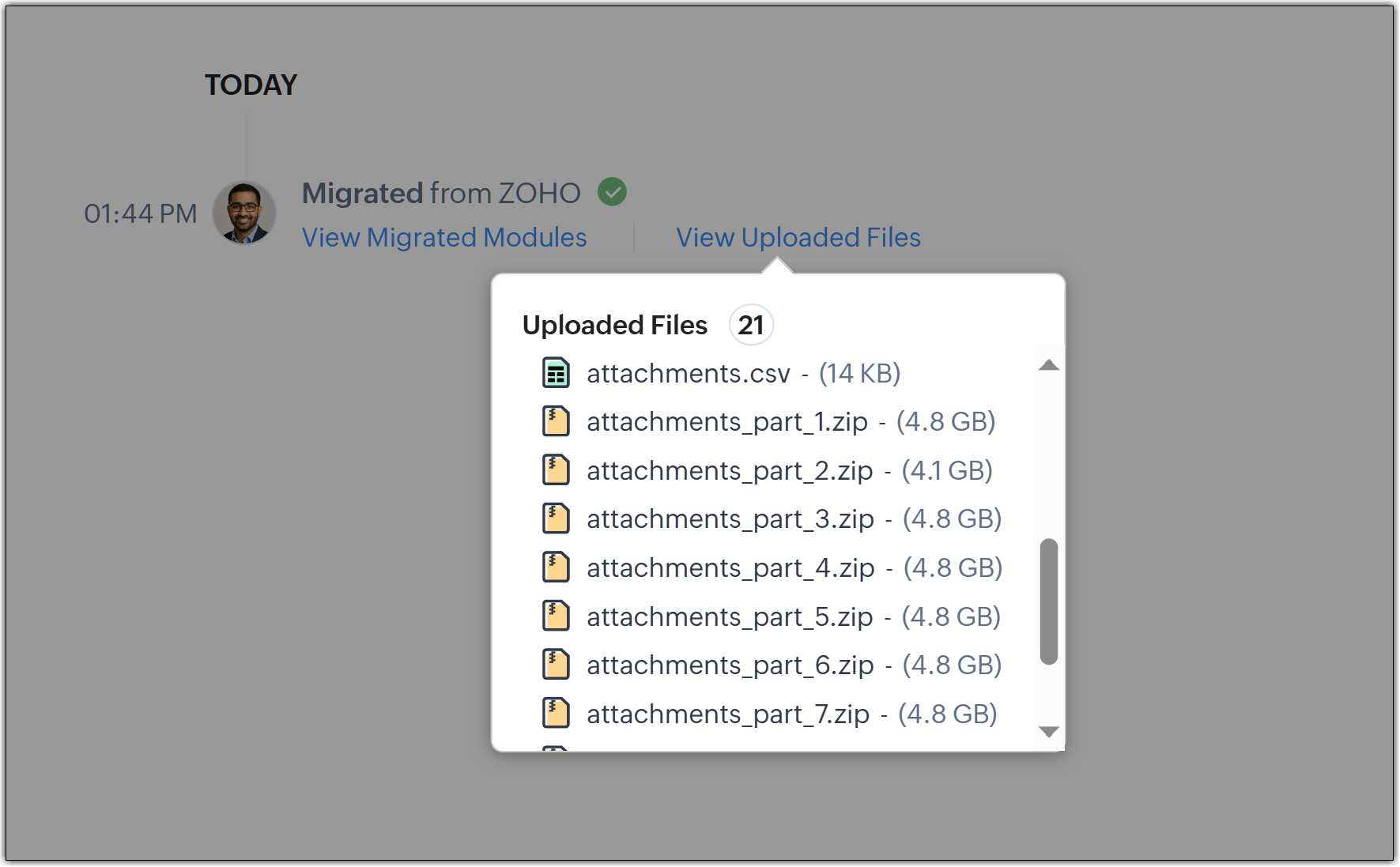Screen dimensions: 1400x867
Task: Select the attachments.csv file name
Action: pos(688,374)
